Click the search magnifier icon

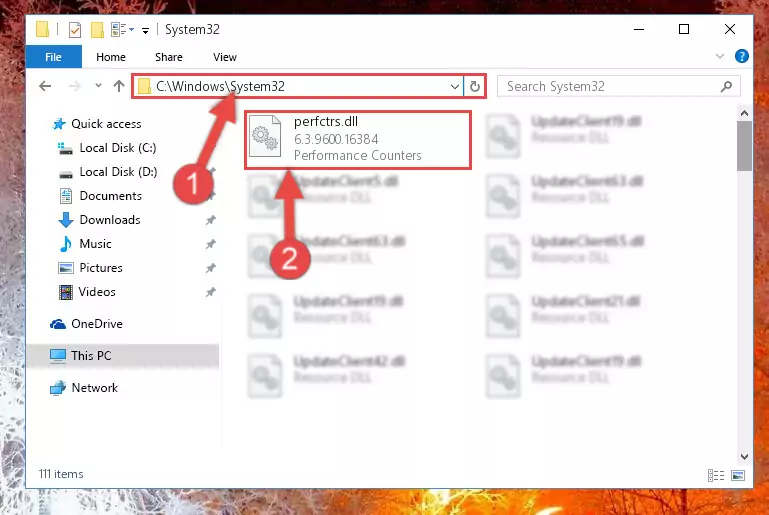coord(726,87)
